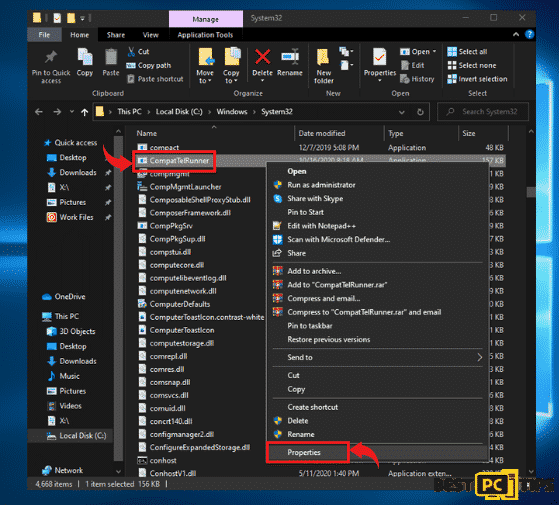
Task: Click Select none in ribbon
Action: 472,65
